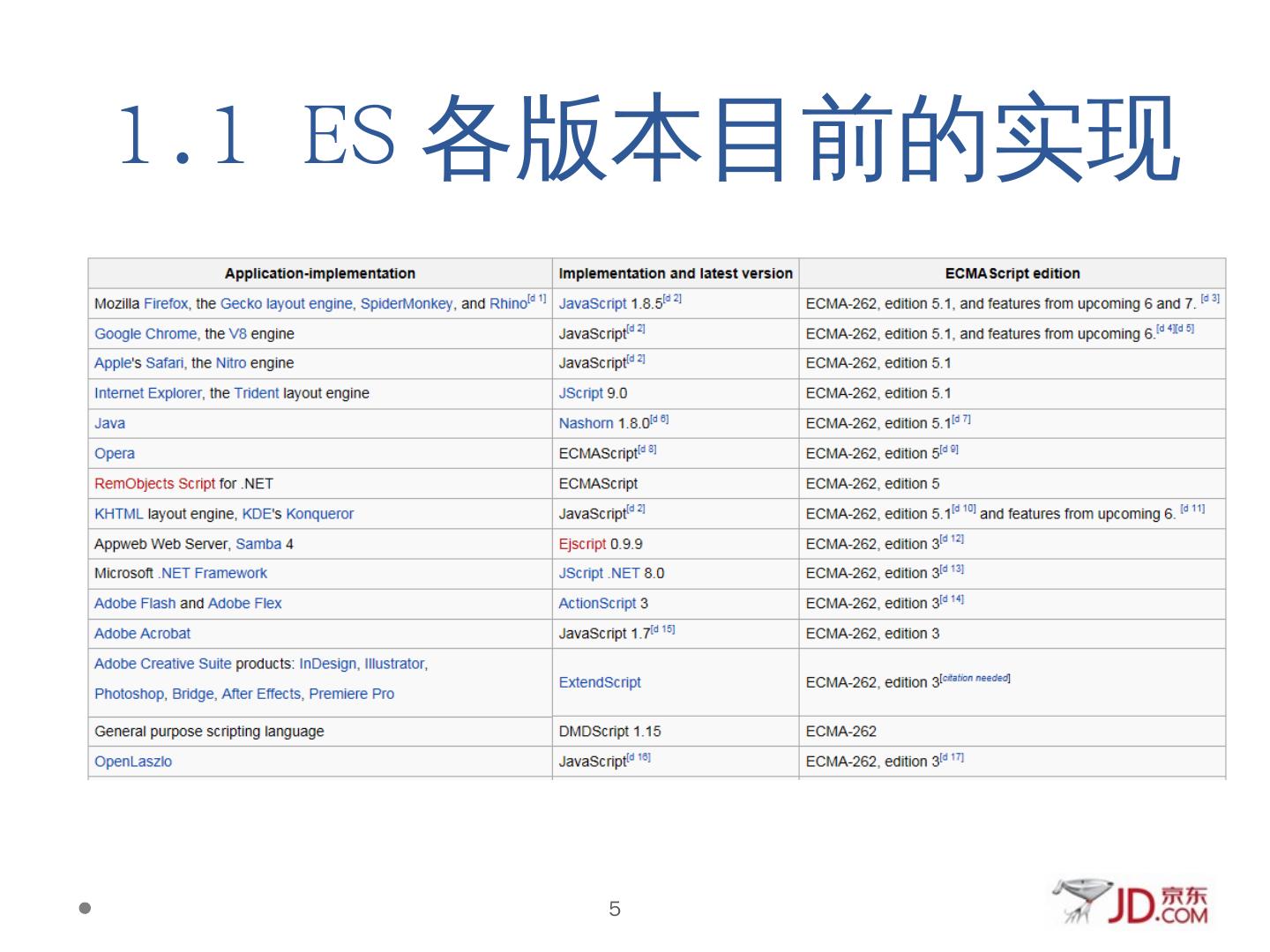Click the Photoshop link
Screen dimensions: 1270x952
[129, 694]
